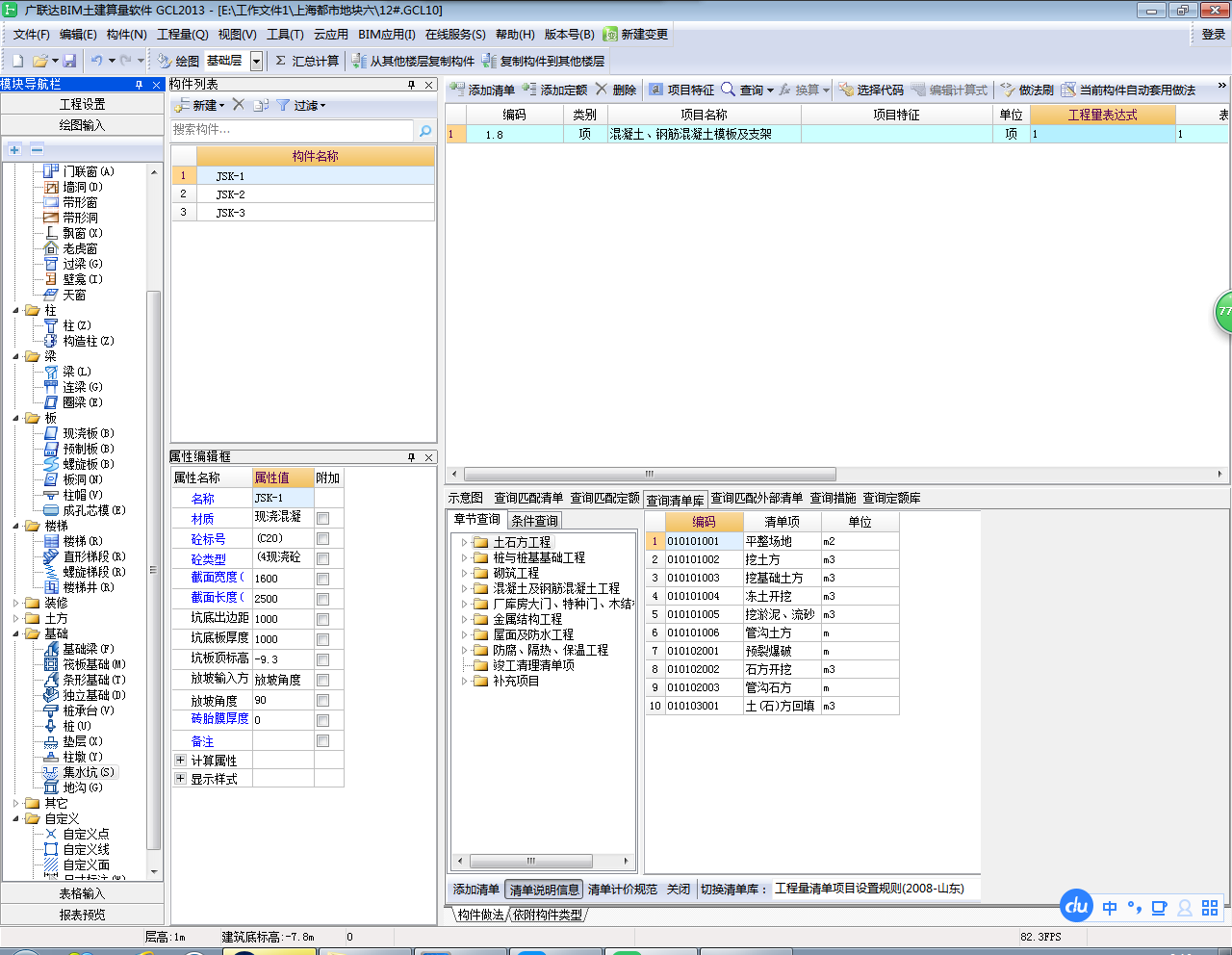Click the 删除 delete button
Viewport: 1232px width, 955px height.
pos(616,90)
